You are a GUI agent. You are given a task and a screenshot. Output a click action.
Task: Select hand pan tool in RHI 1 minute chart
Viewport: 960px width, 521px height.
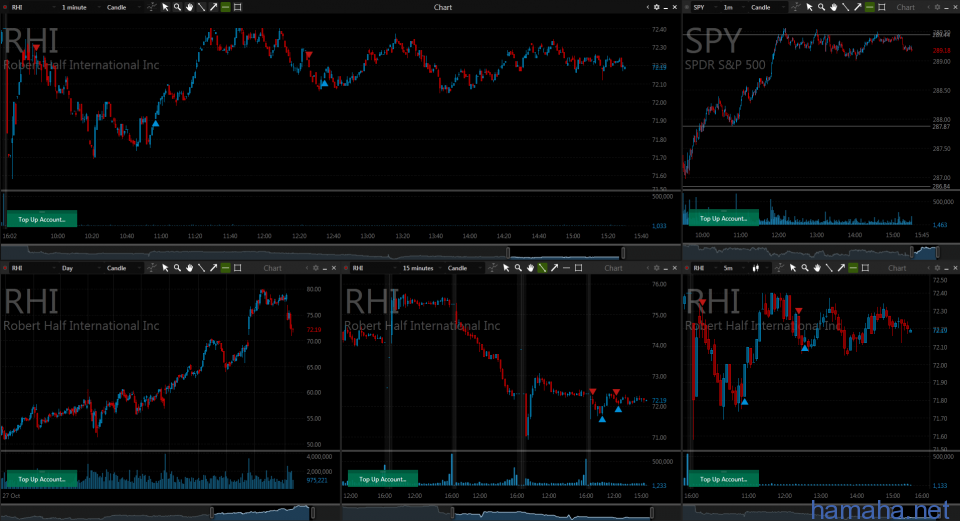point(189,7)
